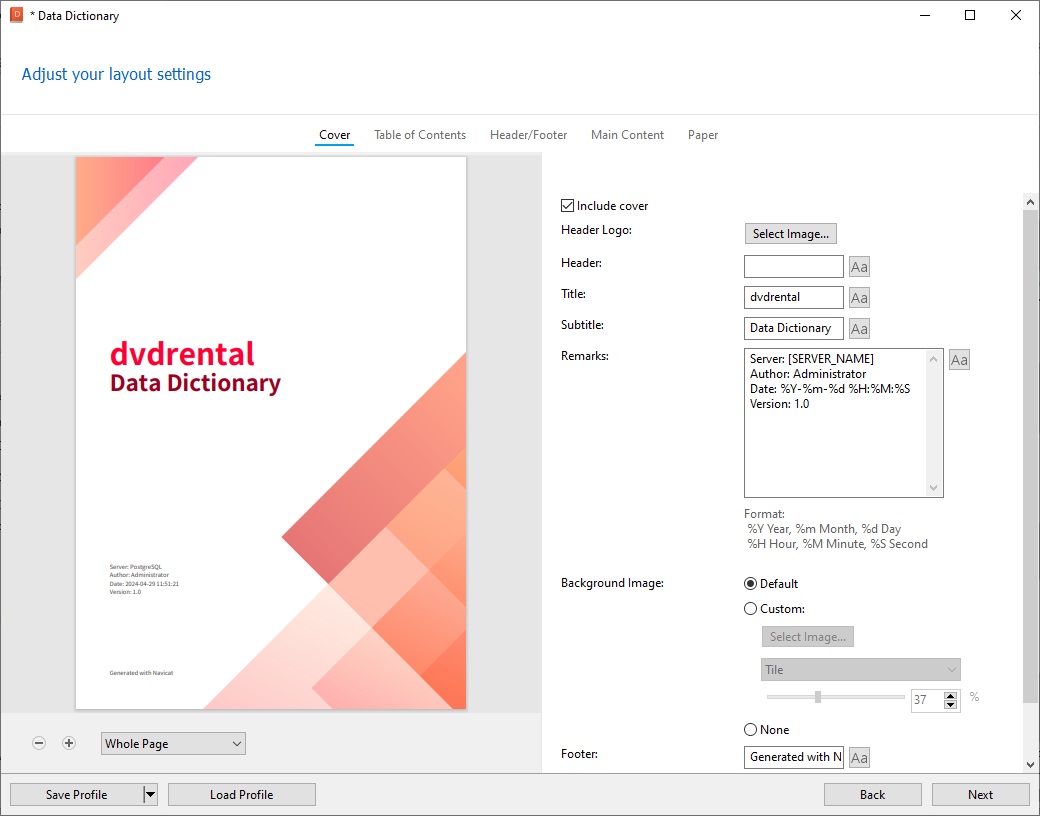Uncheck the Include cover checkbox
The width and height of the screenshot is (1040, 816).
(x=568, y=206)
